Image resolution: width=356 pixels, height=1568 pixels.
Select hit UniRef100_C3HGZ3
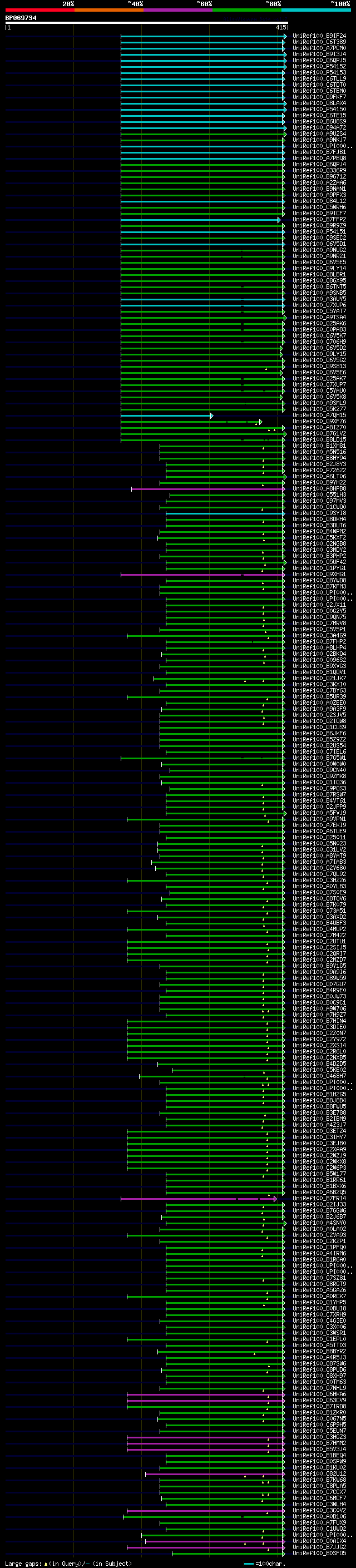click(319, 1437)
